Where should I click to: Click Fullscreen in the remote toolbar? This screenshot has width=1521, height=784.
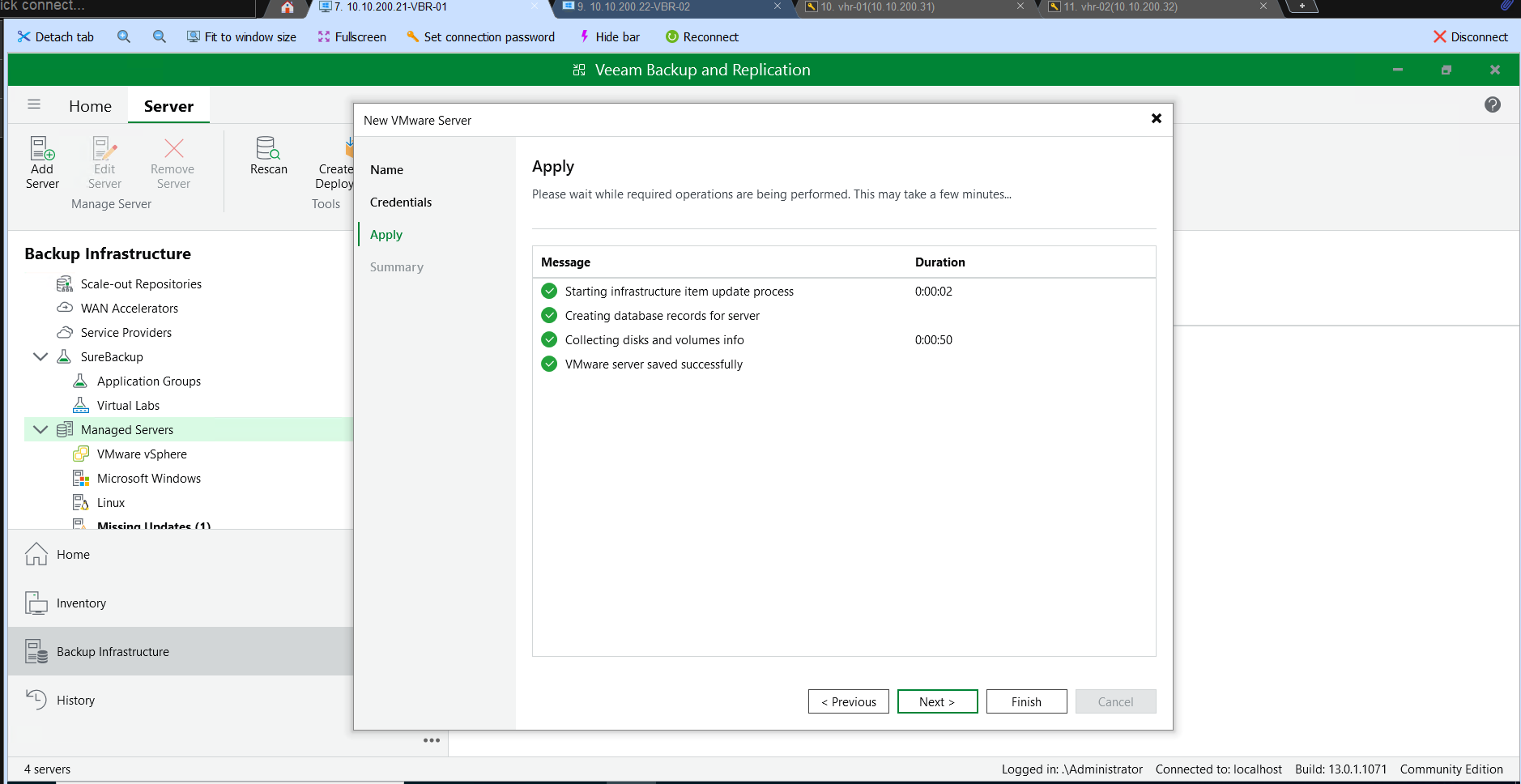[352, 37]
